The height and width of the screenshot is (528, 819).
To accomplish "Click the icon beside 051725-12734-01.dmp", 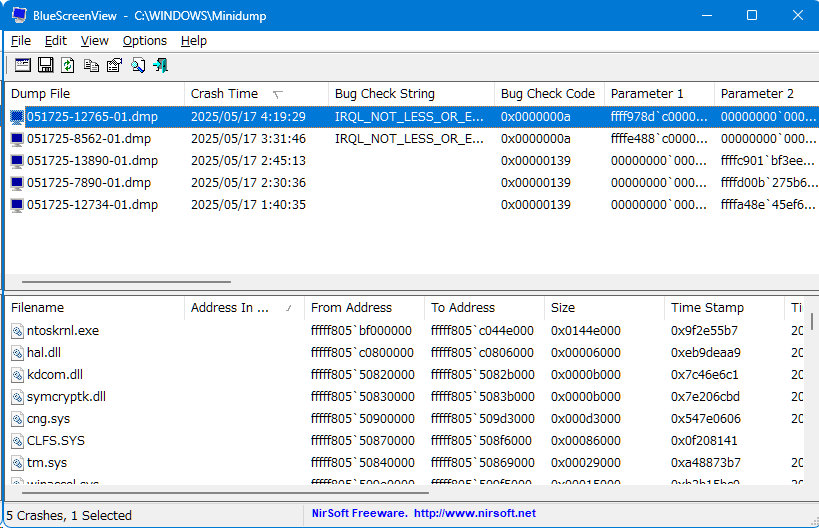I will [17, 205].
